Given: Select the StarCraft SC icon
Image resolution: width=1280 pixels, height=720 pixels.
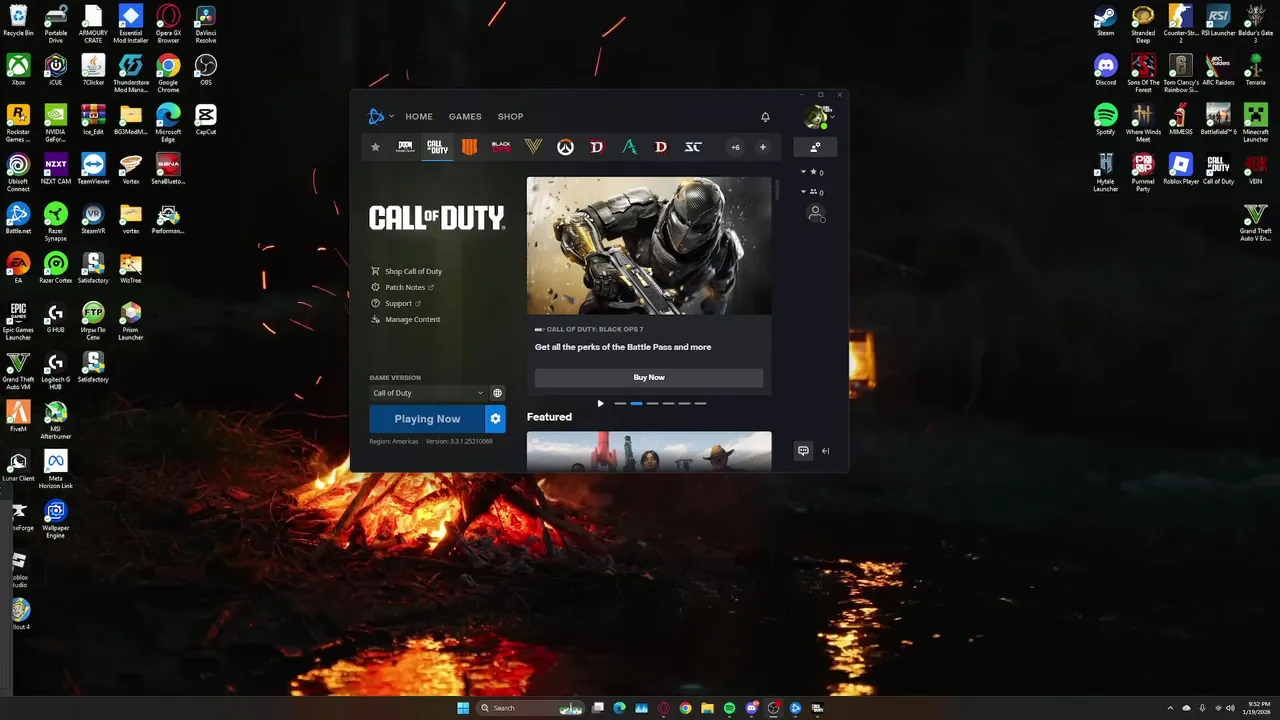Looking at the screenshot, I should 693,147.
